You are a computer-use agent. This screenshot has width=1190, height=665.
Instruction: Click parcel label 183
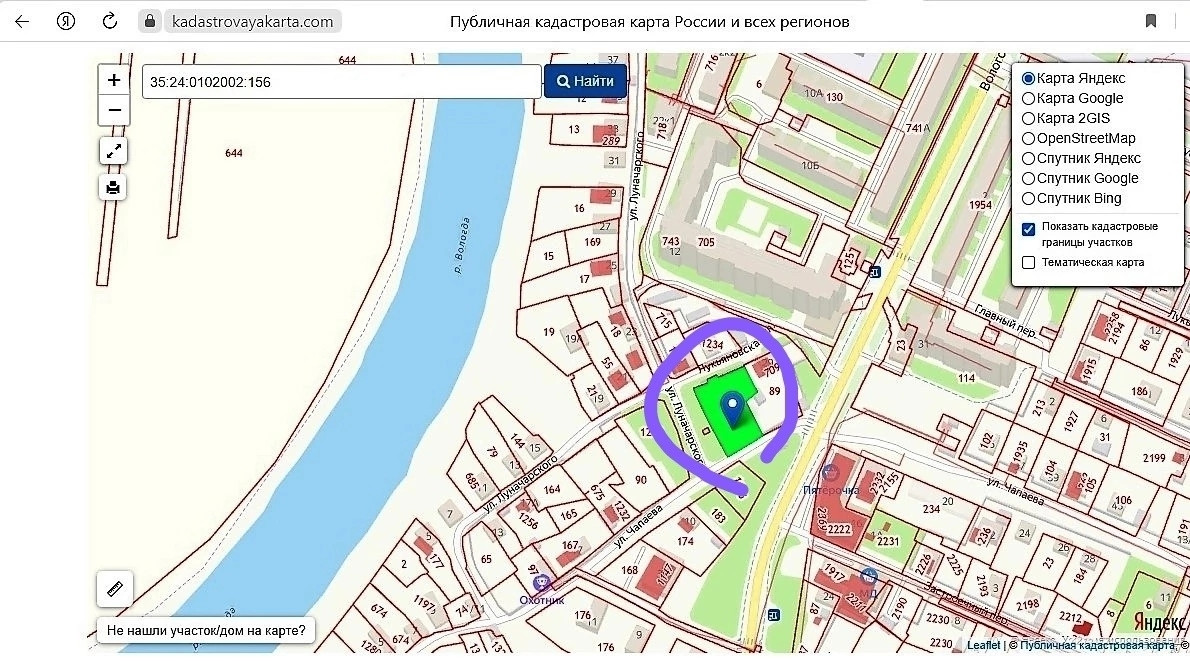[718, 518]
